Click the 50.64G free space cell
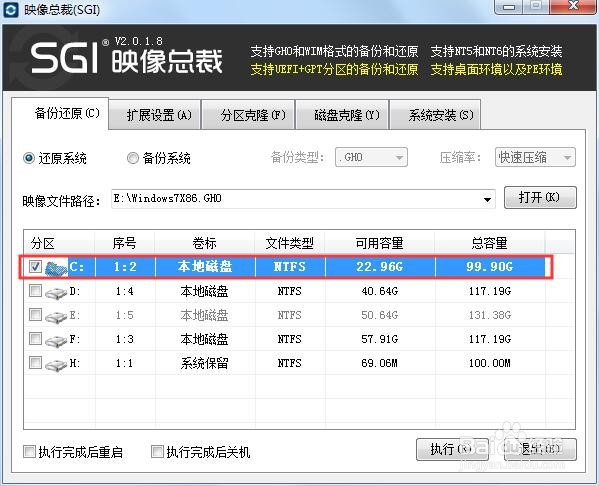 click(380, 315)
